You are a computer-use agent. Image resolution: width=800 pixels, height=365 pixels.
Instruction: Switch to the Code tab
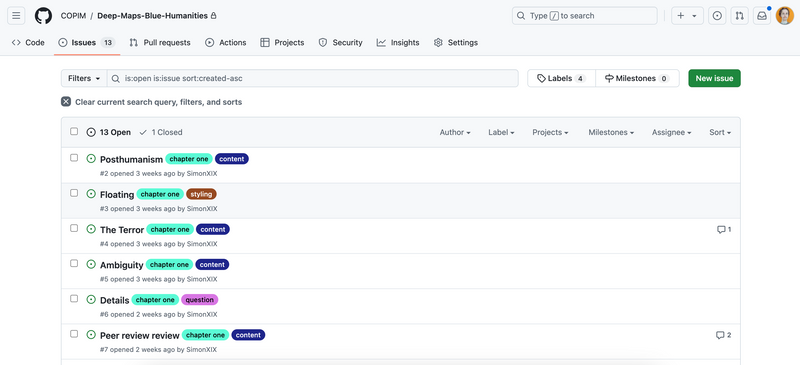(x=28, y=42)
